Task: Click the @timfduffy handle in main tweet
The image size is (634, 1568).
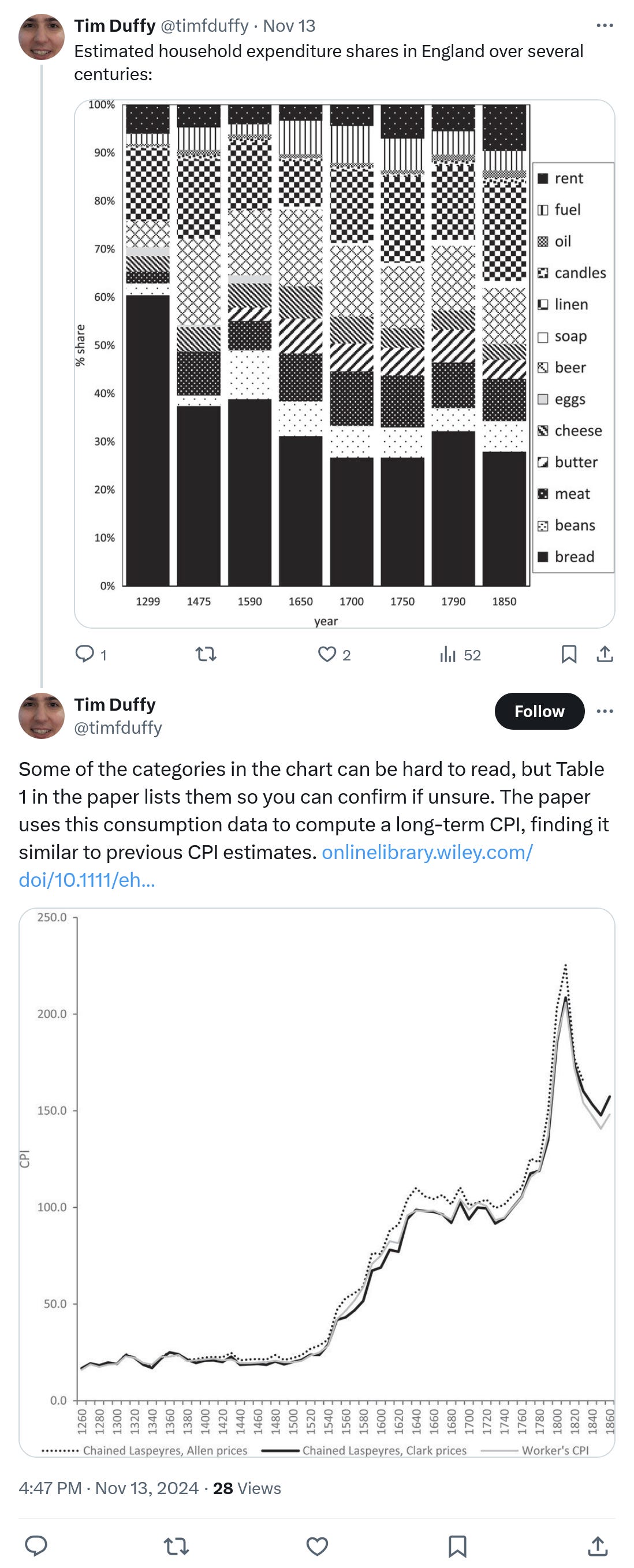Action: point(118,727)
